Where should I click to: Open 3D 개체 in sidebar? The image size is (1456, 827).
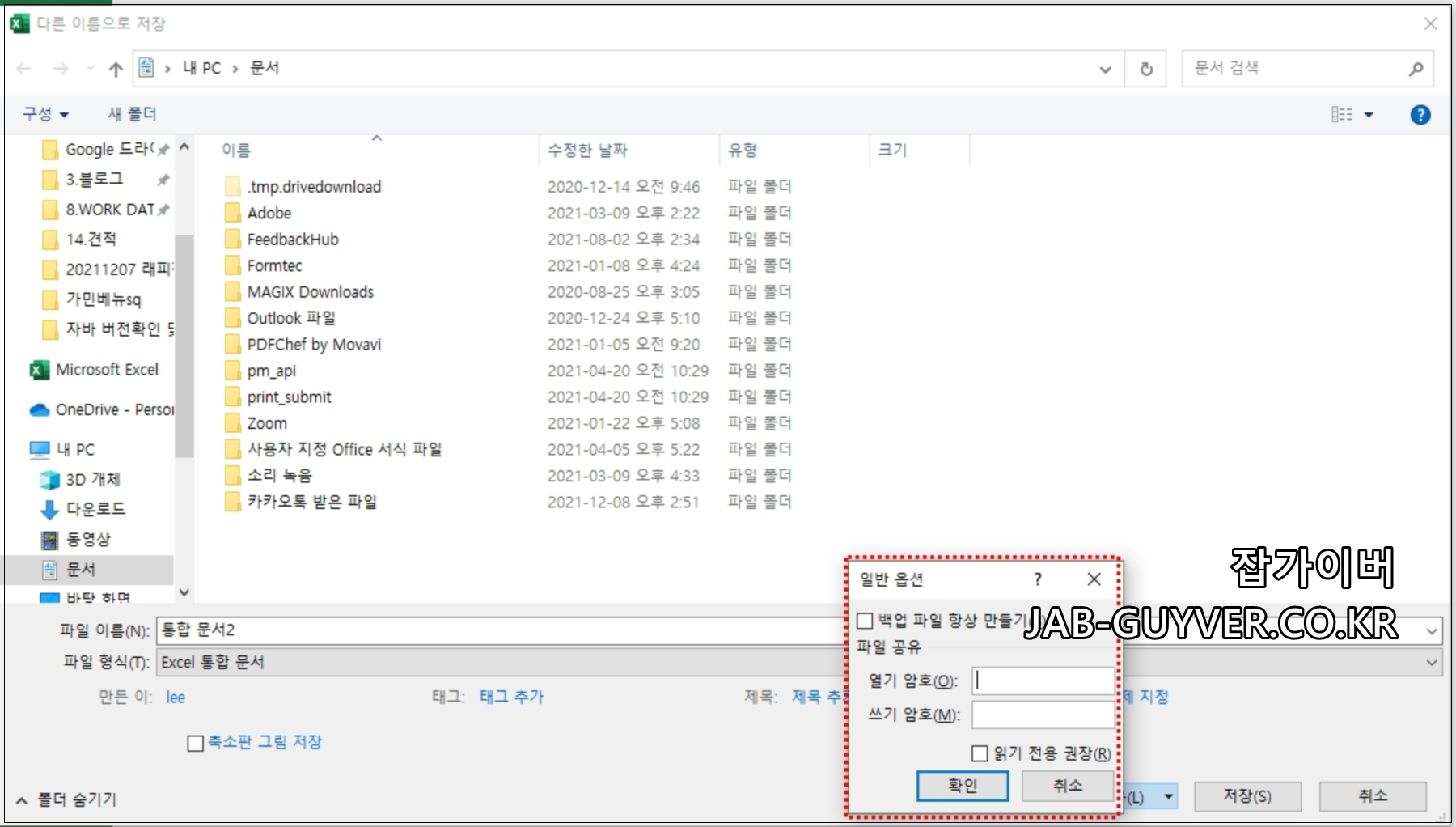81,479
